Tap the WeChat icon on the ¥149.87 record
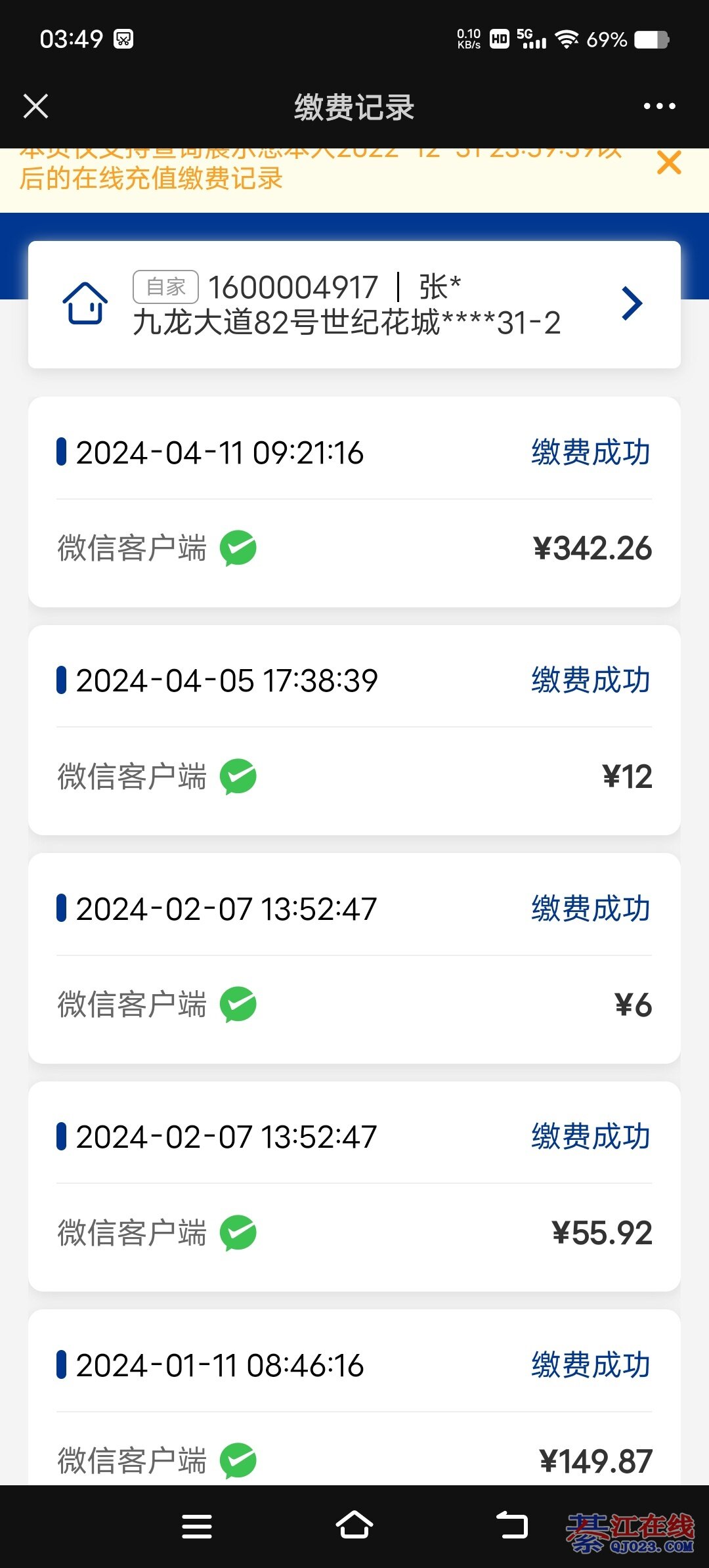 [x=238, y=1460]
